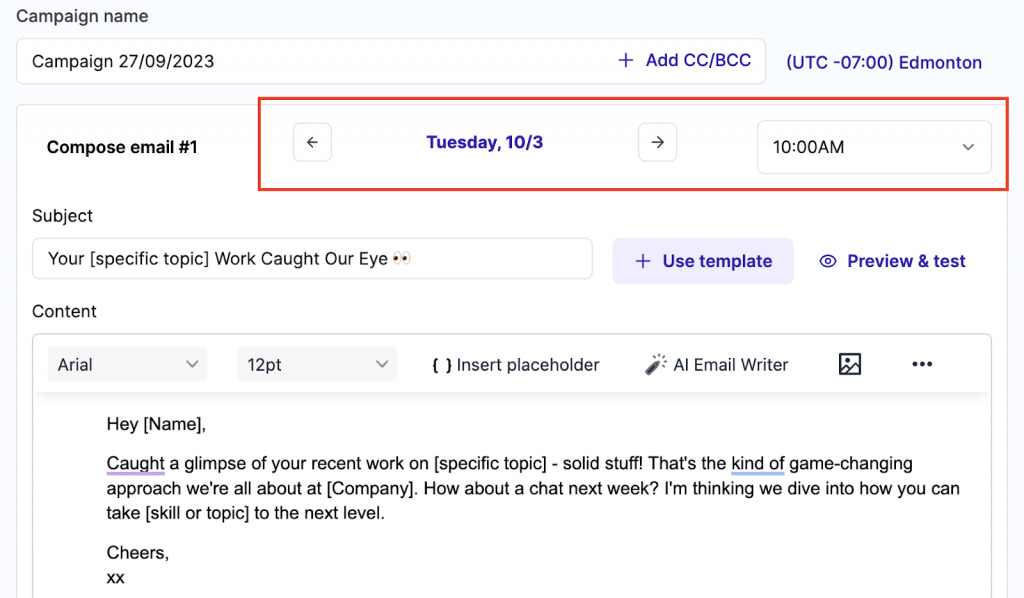Click the next day right arrow
Image resolution: width=1024 pixels, height=598 pixels.
tap(657, 142)
